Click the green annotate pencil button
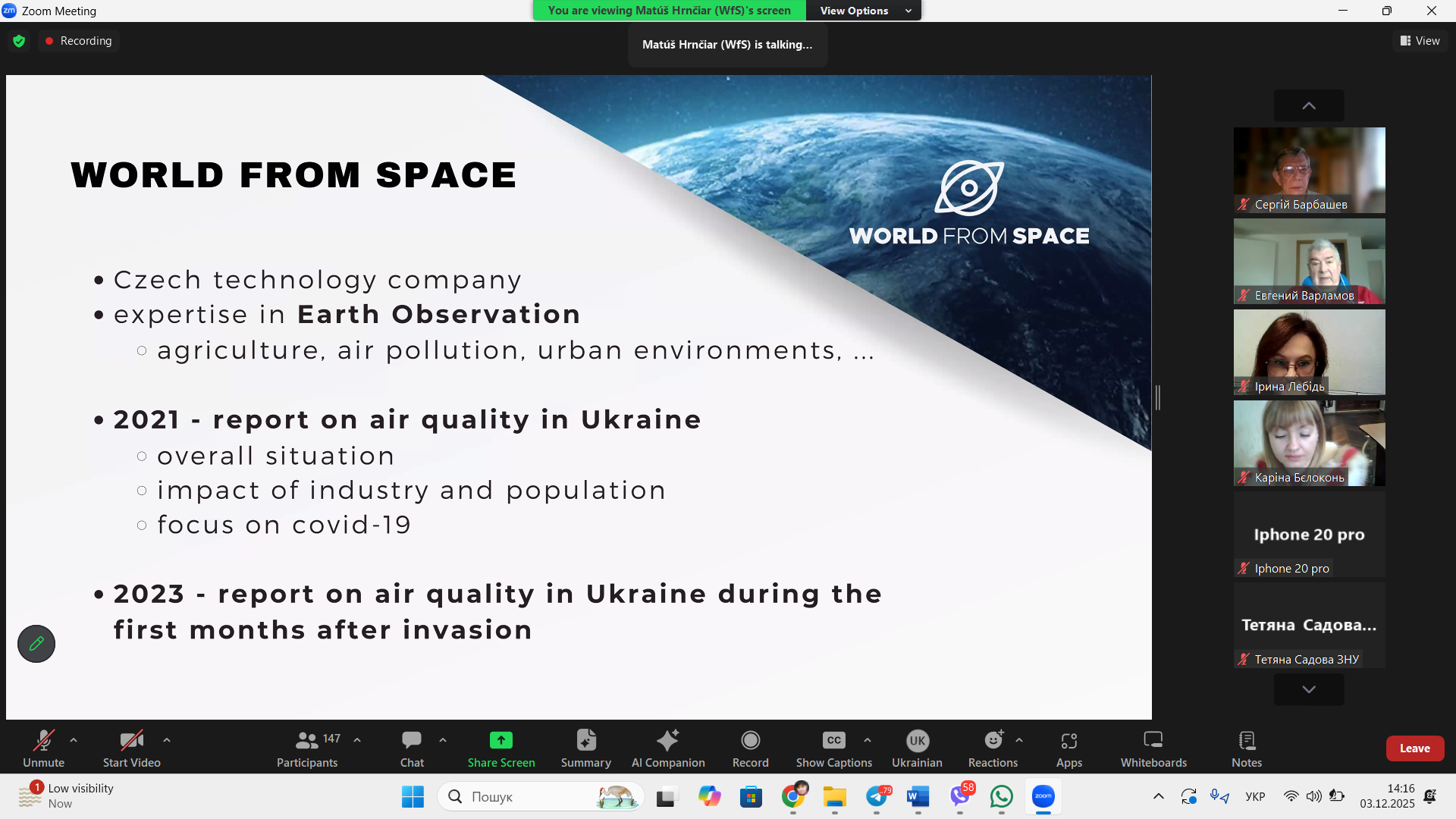The image size is (1456, 819). [36, 644]
